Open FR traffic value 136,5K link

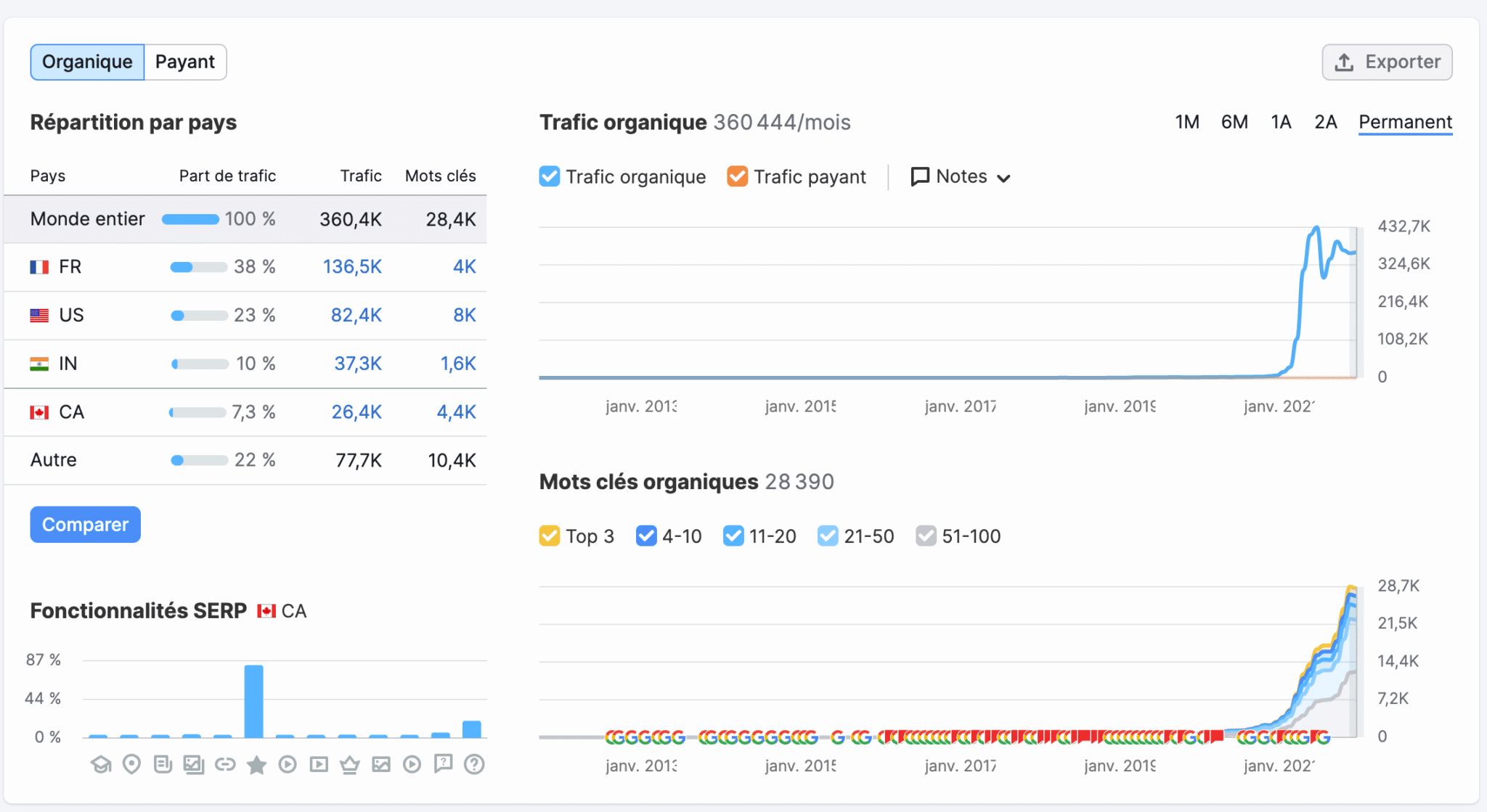pyautogui.click(x=351, y=266)
